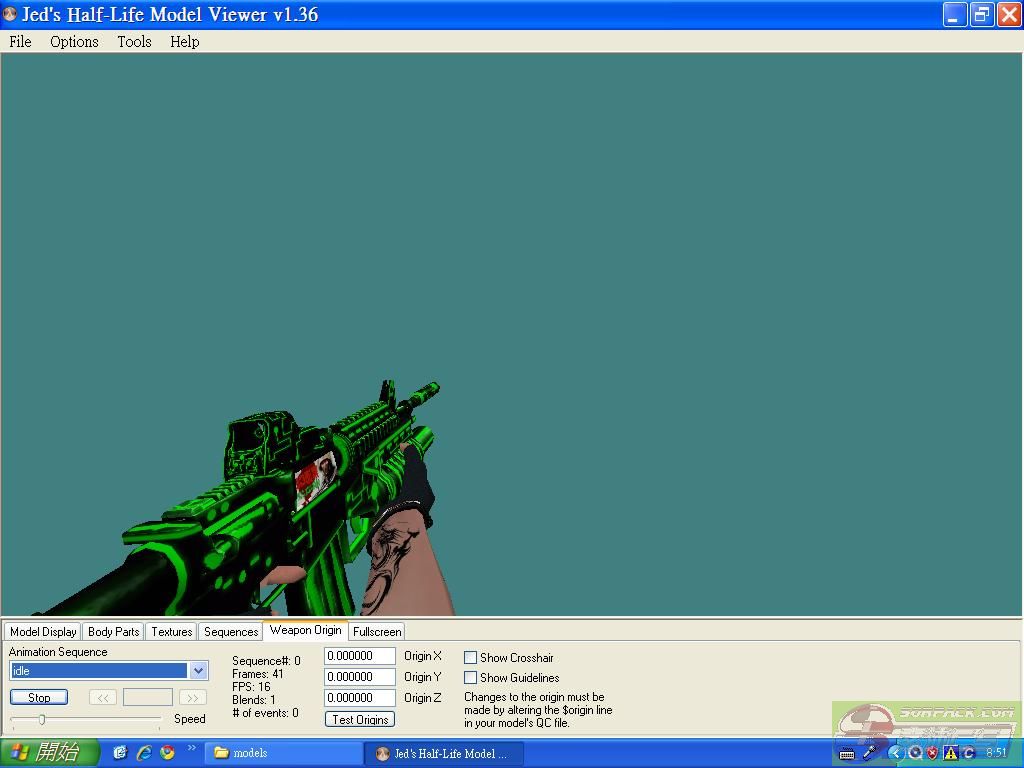Expand hidden system tray icons arrow
Image resolution: width=1024 pixels, height=768 pixels.
896,753
